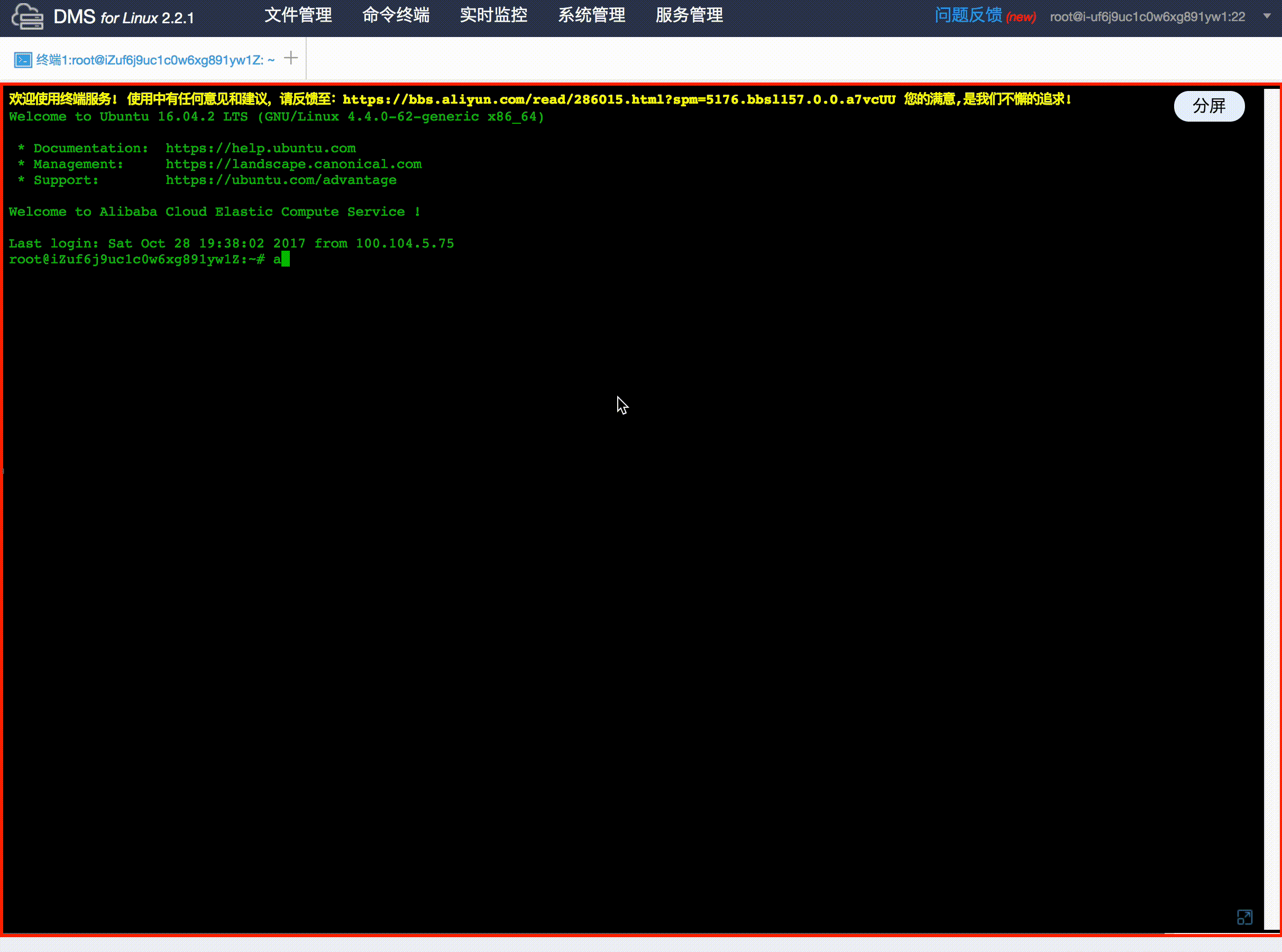The image size is (1282, 952).
Task: Click the 问题反馈 feedback link
Action: click(x=968, y=15)
